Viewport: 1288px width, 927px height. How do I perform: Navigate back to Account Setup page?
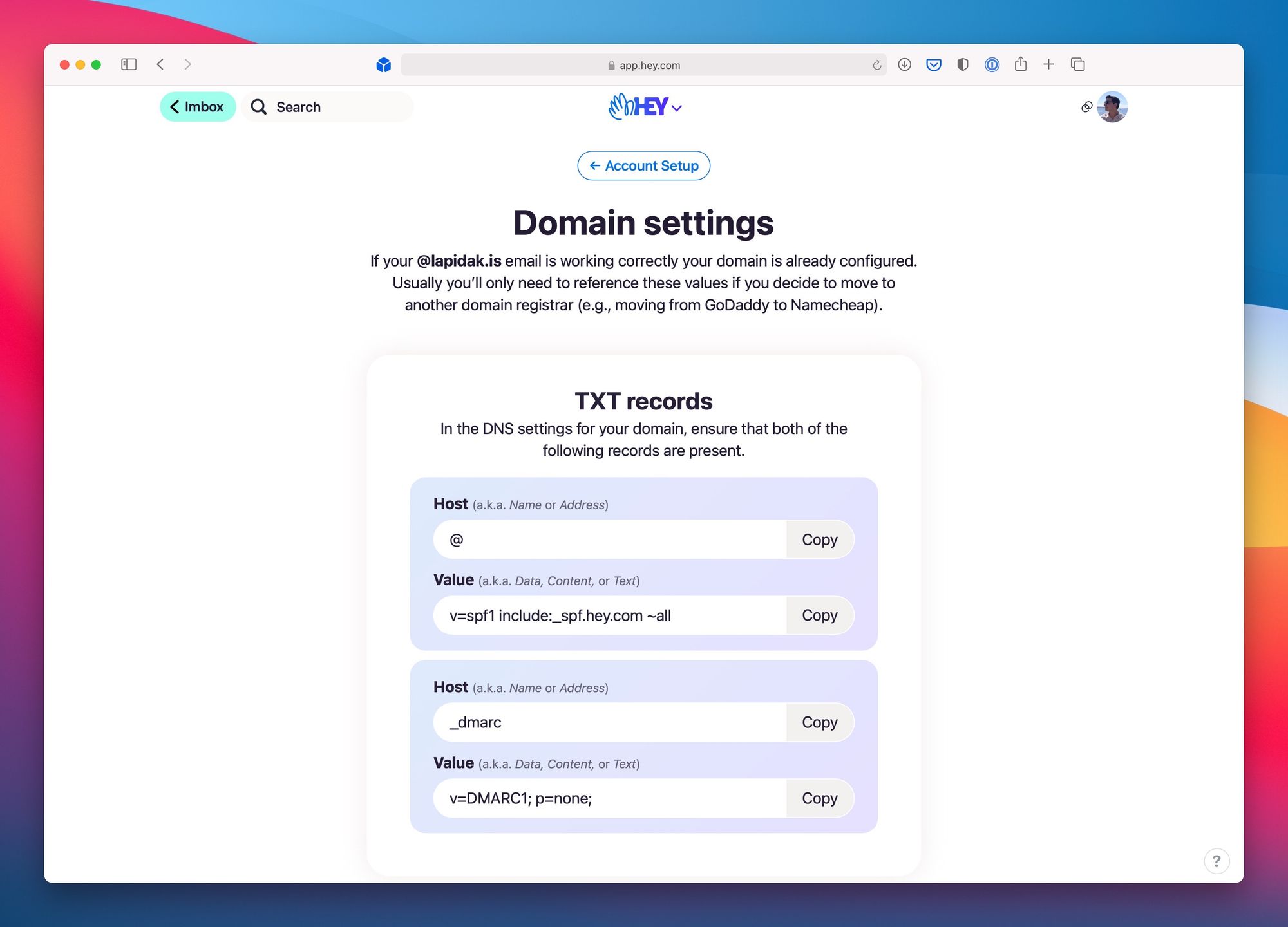click(643, 165)
